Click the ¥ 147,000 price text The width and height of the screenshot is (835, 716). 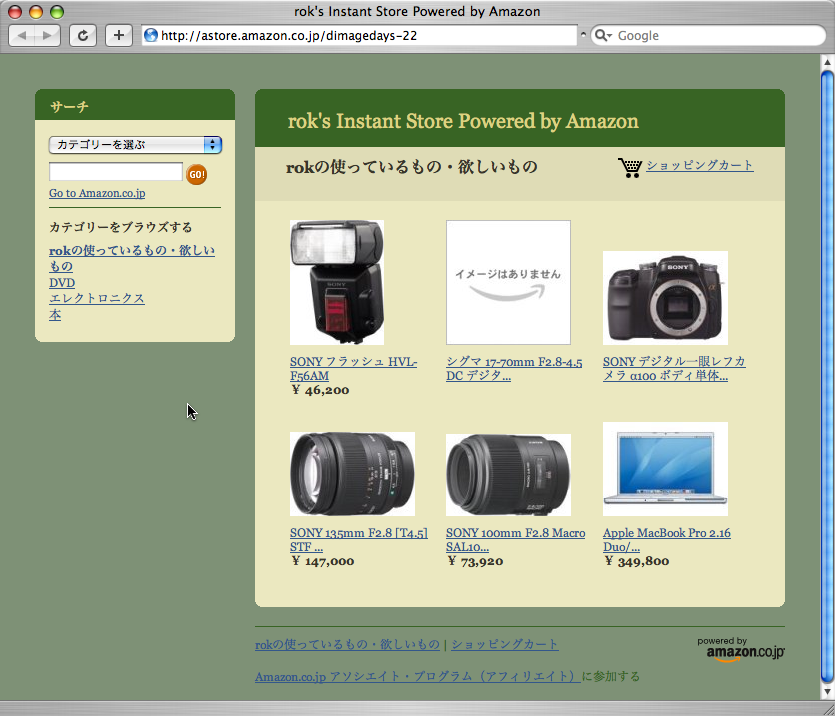click(323, 561)
